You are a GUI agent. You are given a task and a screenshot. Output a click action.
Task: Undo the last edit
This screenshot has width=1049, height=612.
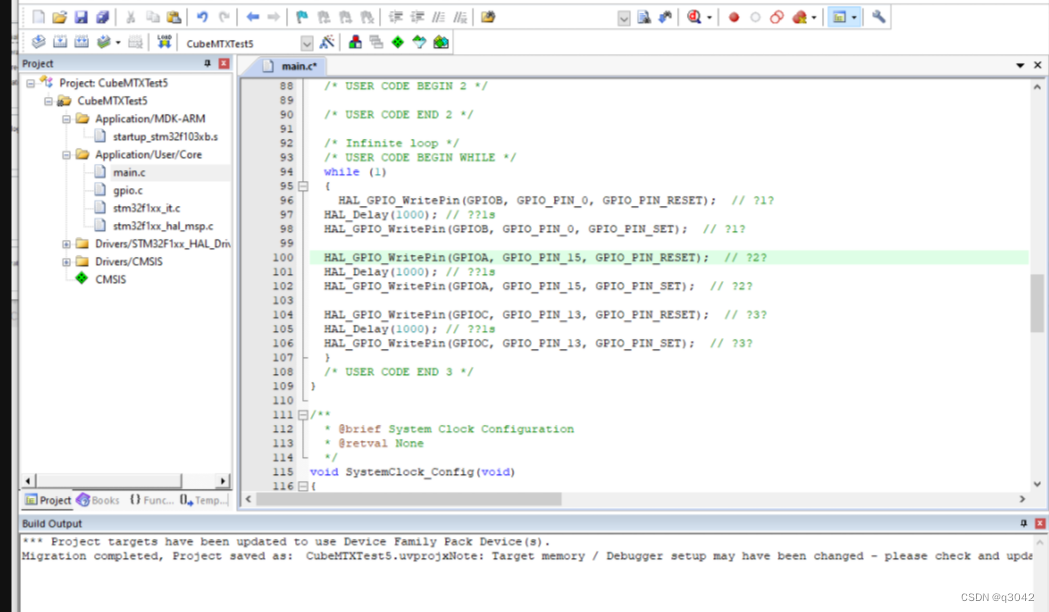(202, 17)
